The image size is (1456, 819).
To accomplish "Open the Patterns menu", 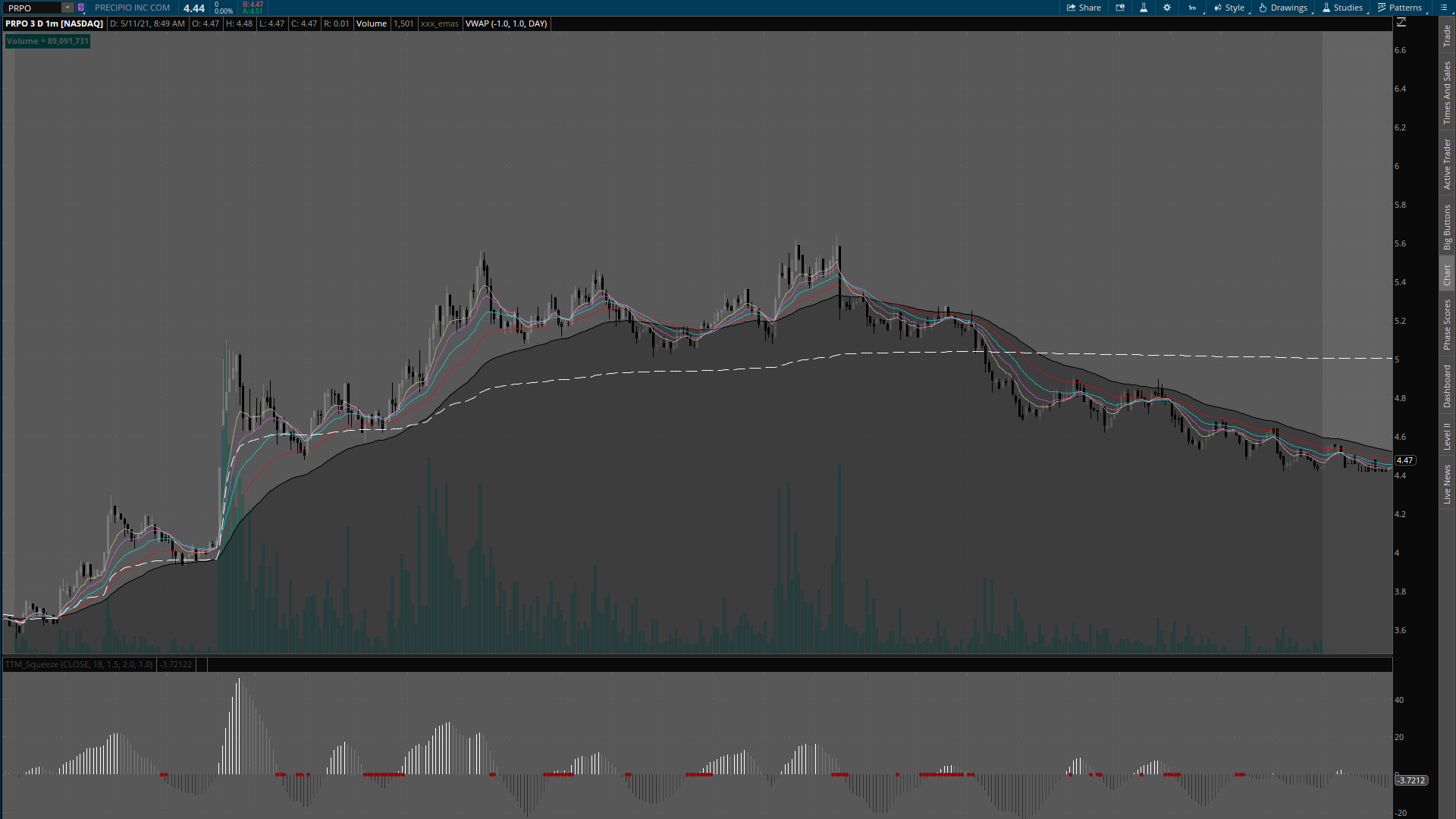I will [x=1400, y=8].
